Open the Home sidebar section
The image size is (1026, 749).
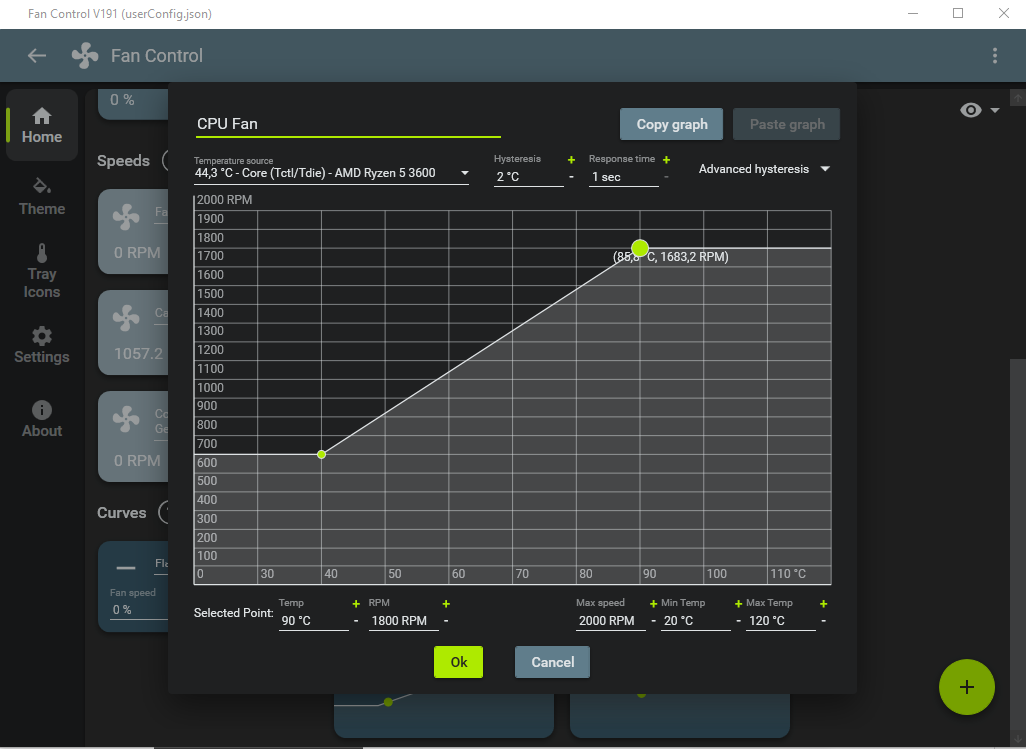coord(42,125)
